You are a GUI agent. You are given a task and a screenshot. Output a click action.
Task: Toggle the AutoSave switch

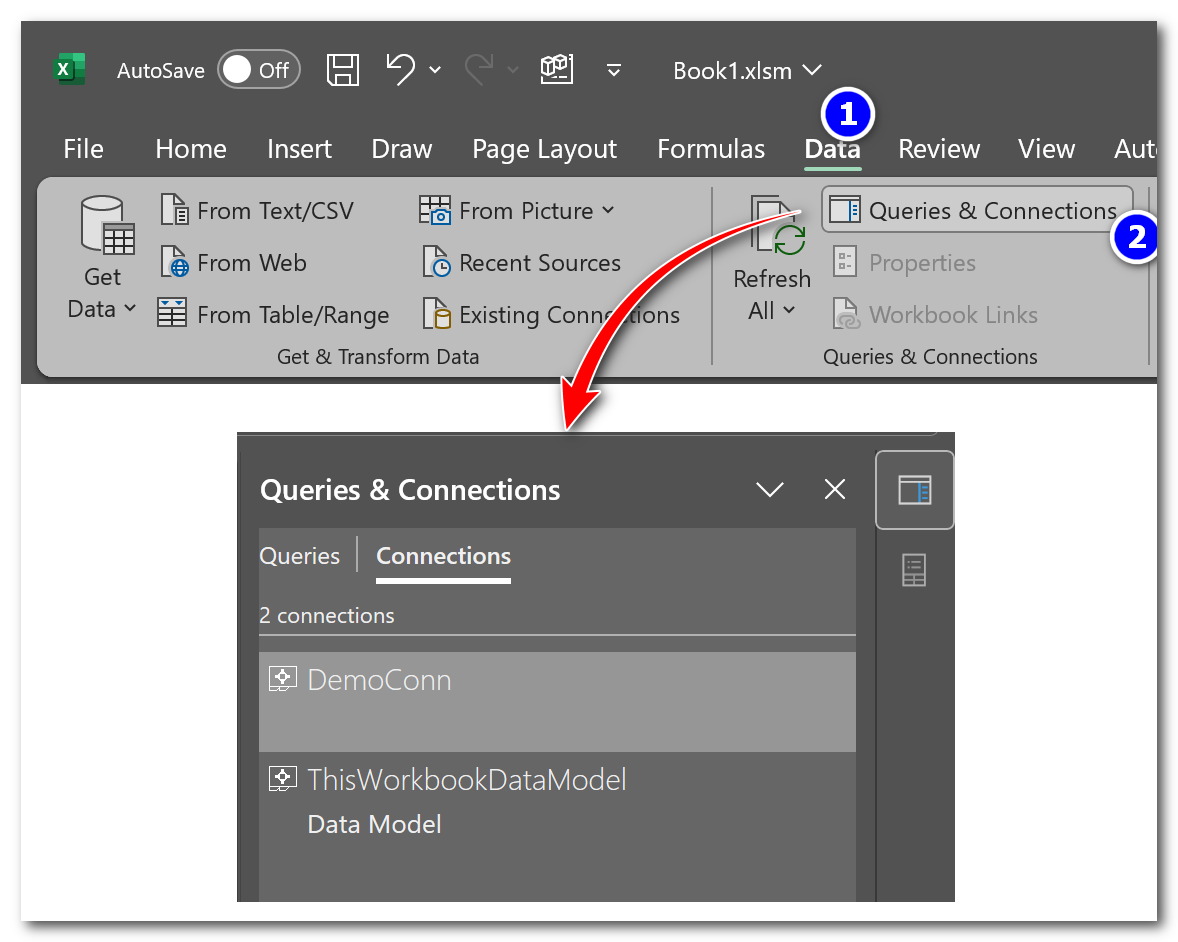pos(258,70)
